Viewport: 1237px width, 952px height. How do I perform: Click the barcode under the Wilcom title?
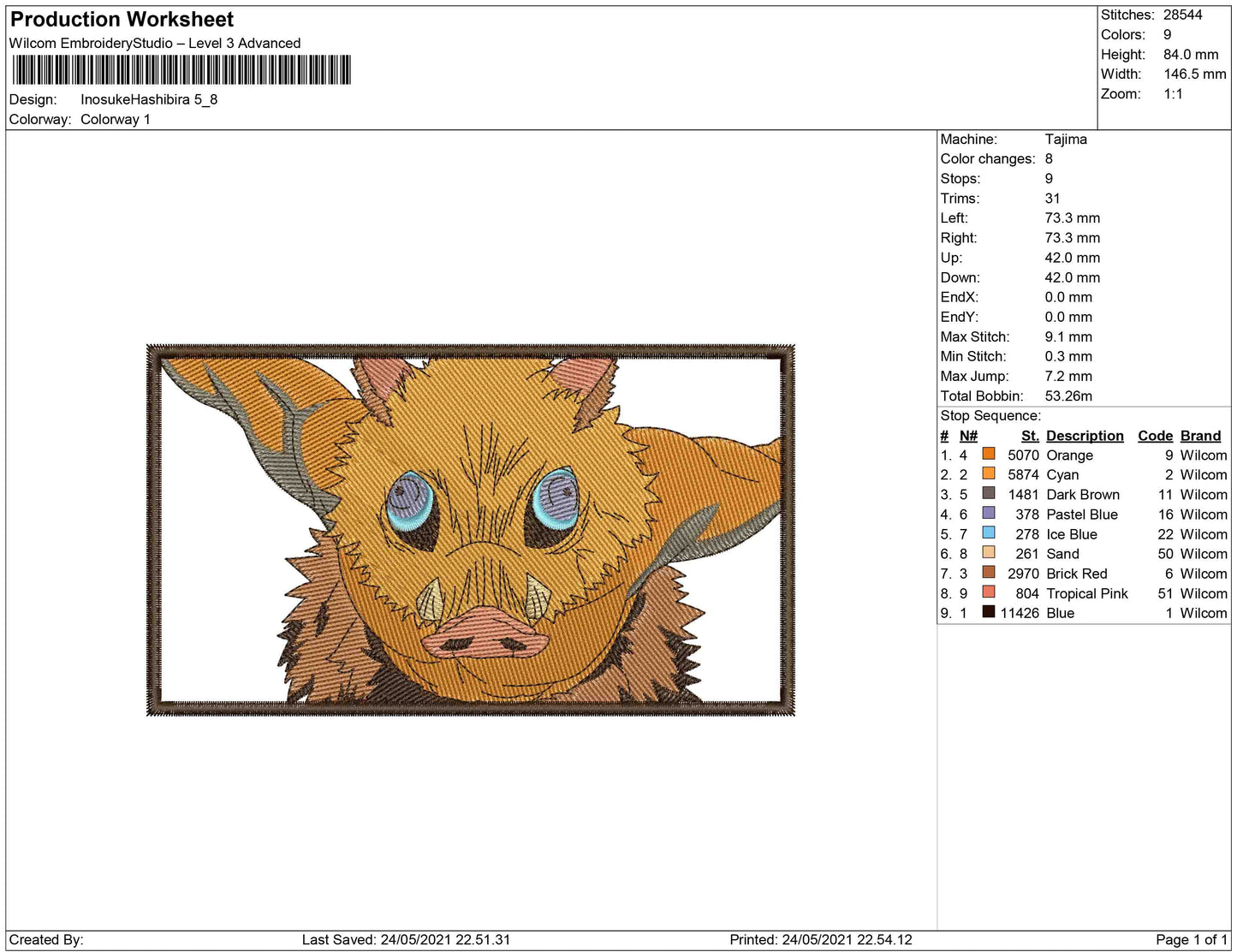[x=181, y=70]
